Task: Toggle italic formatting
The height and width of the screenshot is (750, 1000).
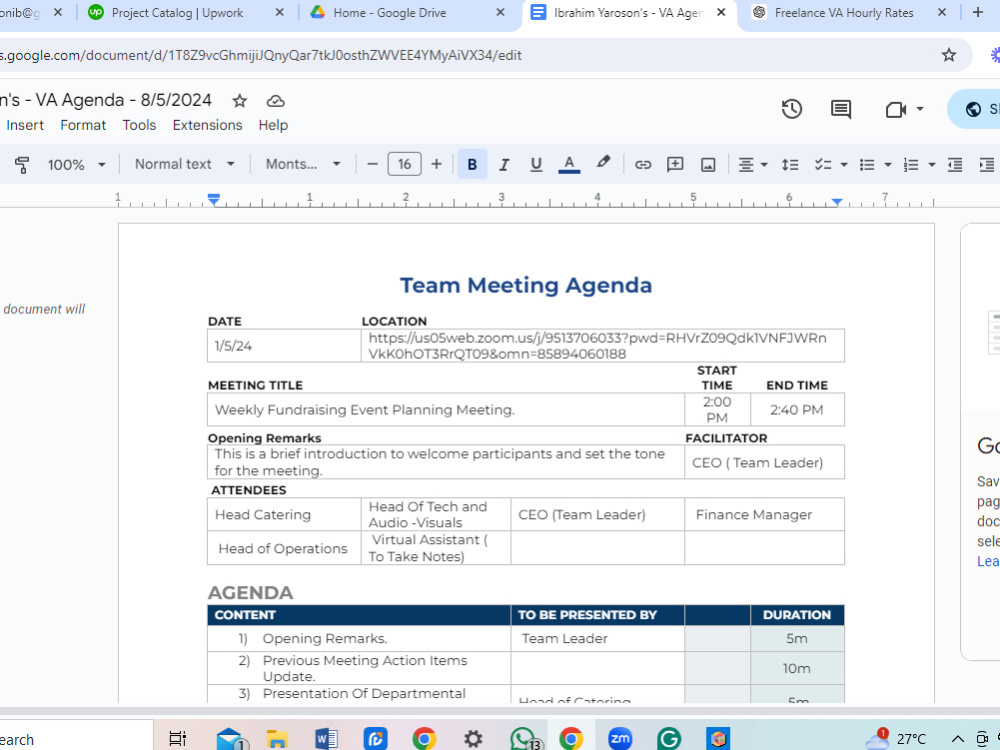Action: tap(504, 165)
